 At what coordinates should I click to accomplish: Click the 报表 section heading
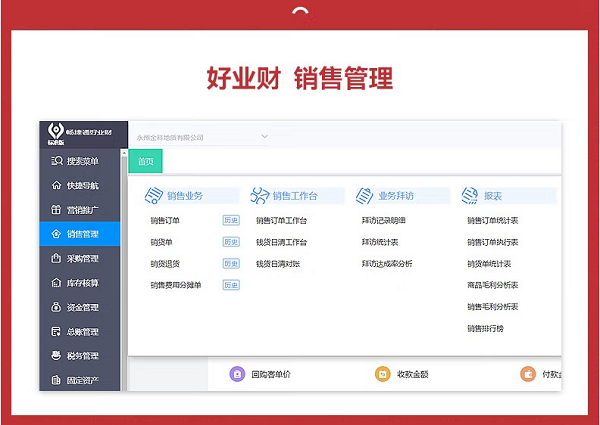[x=492, y=196]
